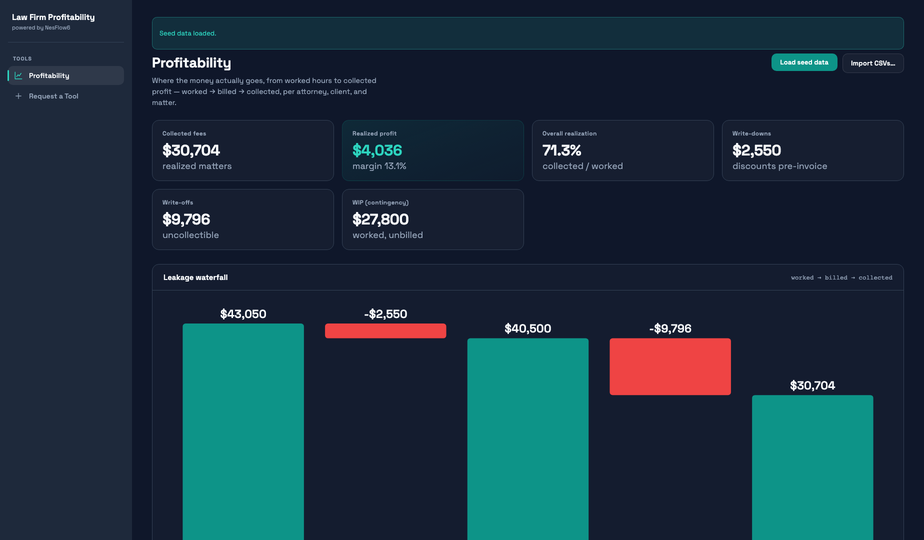Select the Write-offs $9,796 card
This screenshot has width=924, height=540.
243,219
